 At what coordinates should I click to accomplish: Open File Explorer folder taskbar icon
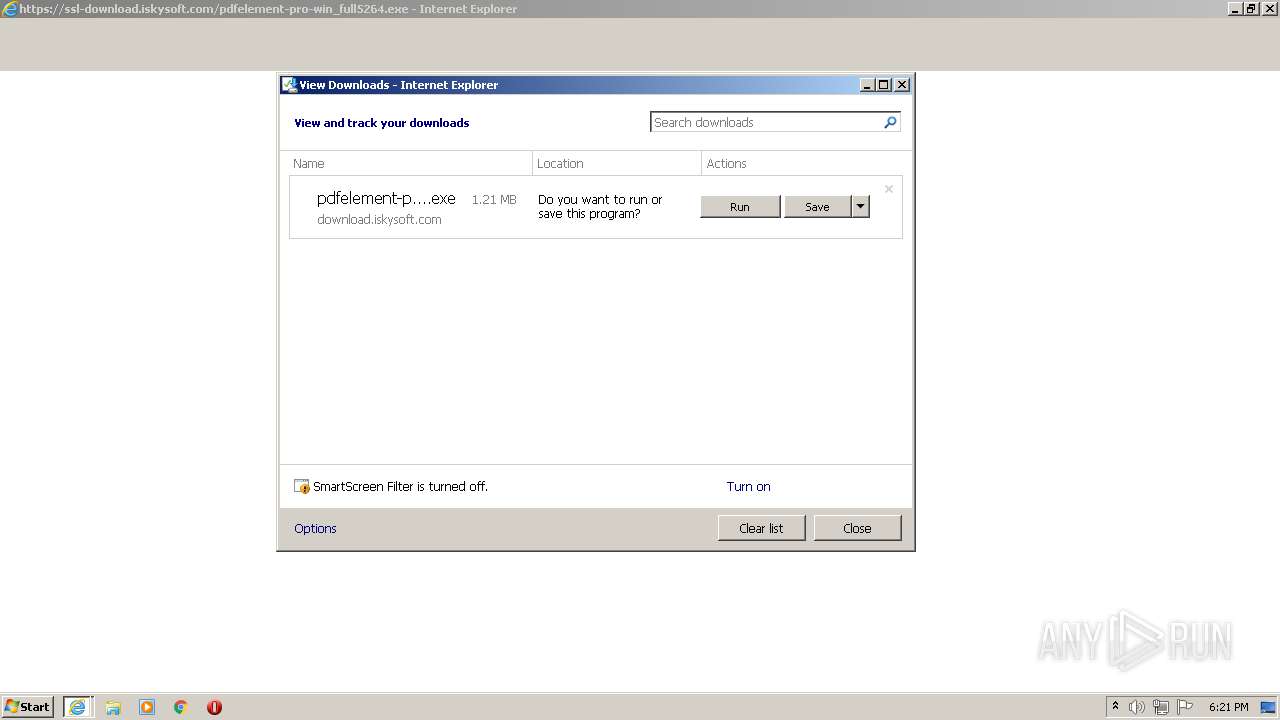point(113,707)
